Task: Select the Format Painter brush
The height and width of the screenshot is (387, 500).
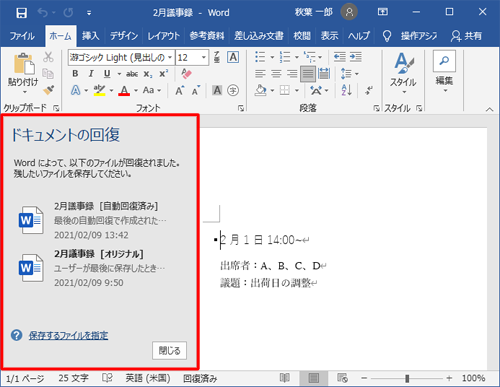Action: [x=49, y=90]
